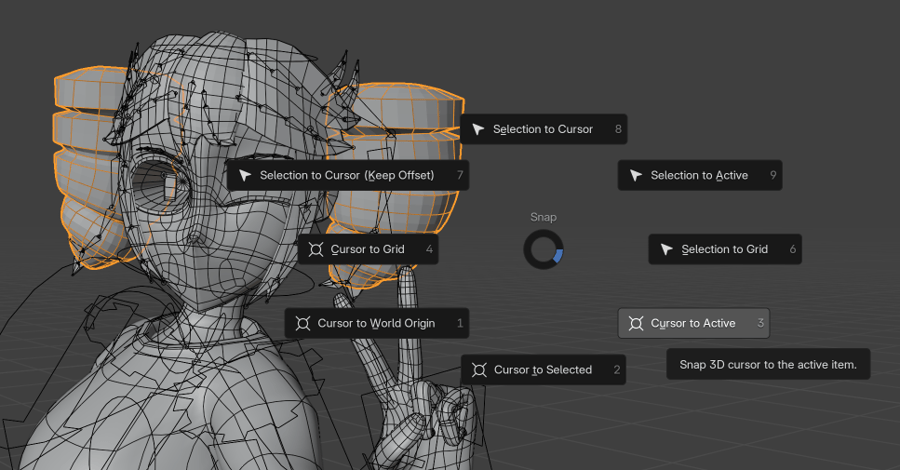Click arrow icon beside Selection to Cursor
The height and width of the screenshot is (470, 900).
coord(478,129)
